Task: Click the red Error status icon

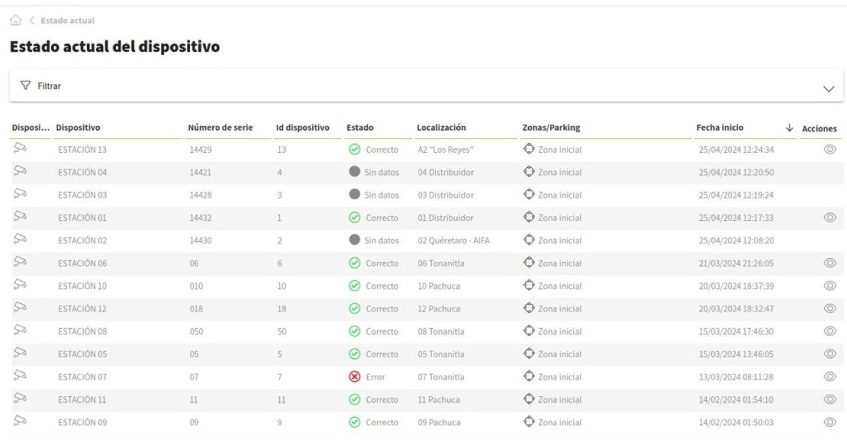Action: [x=354, y=376]
